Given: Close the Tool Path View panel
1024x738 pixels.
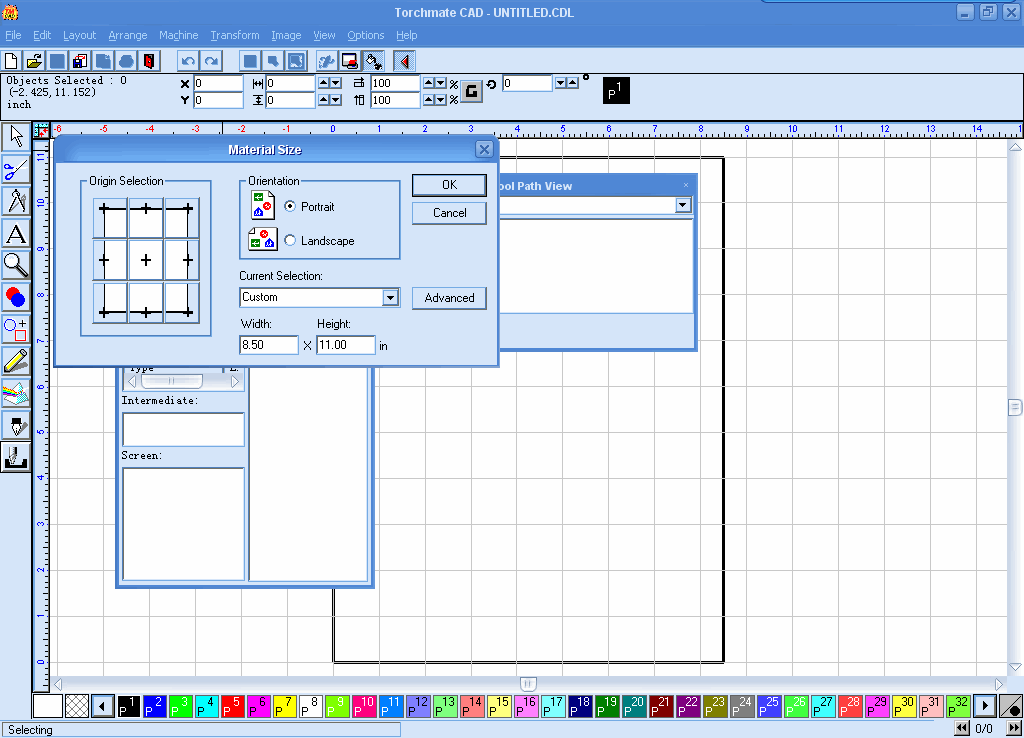Looking at the screenshot, I should click(686, 185).
